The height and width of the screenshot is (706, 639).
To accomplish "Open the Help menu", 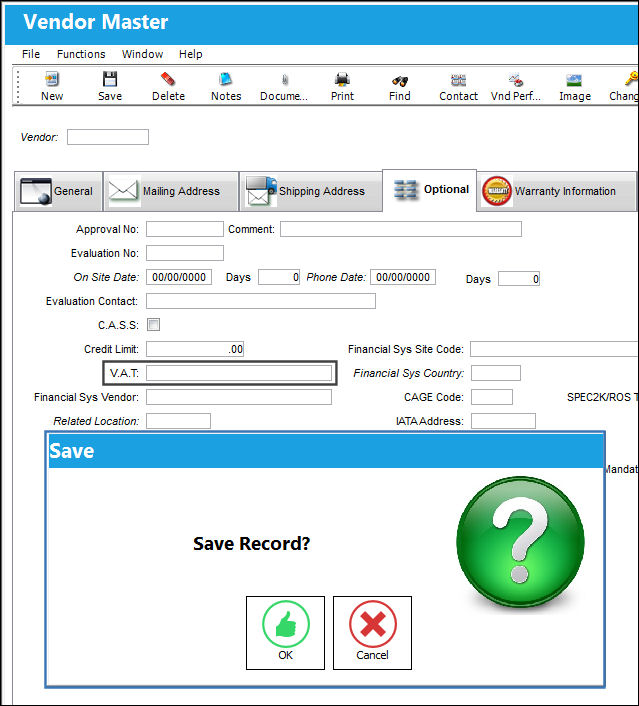I will 190,54.
